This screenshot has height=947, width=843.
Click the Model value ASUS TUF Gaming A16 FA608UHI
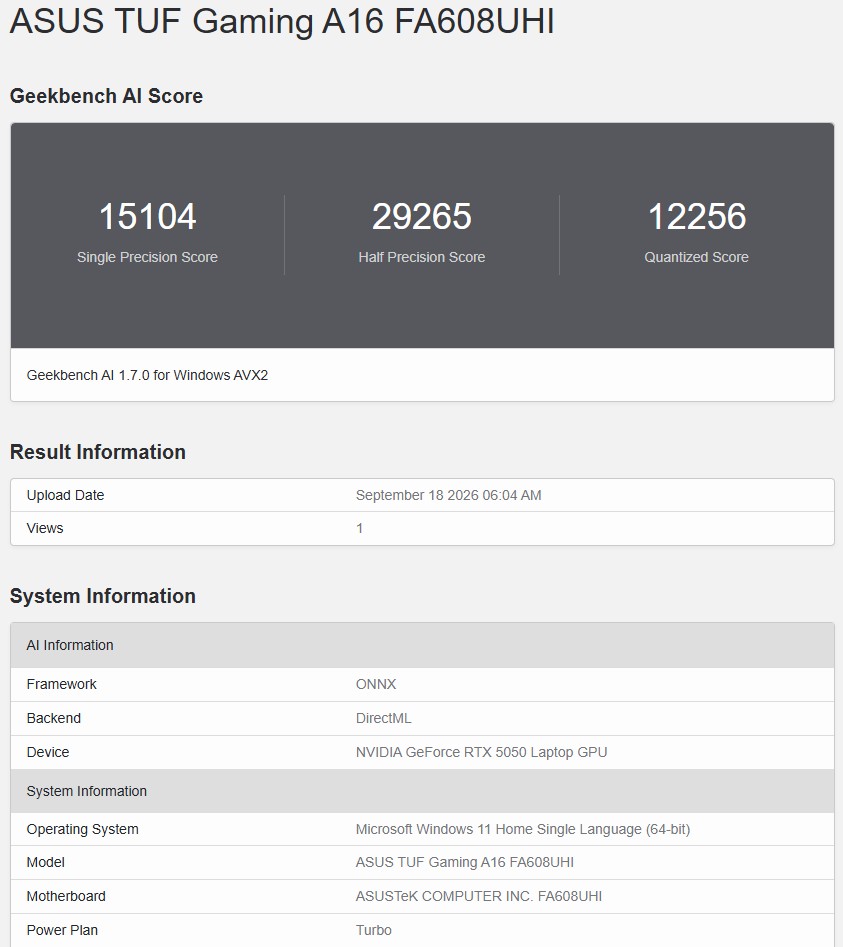[x=464, y=862]
